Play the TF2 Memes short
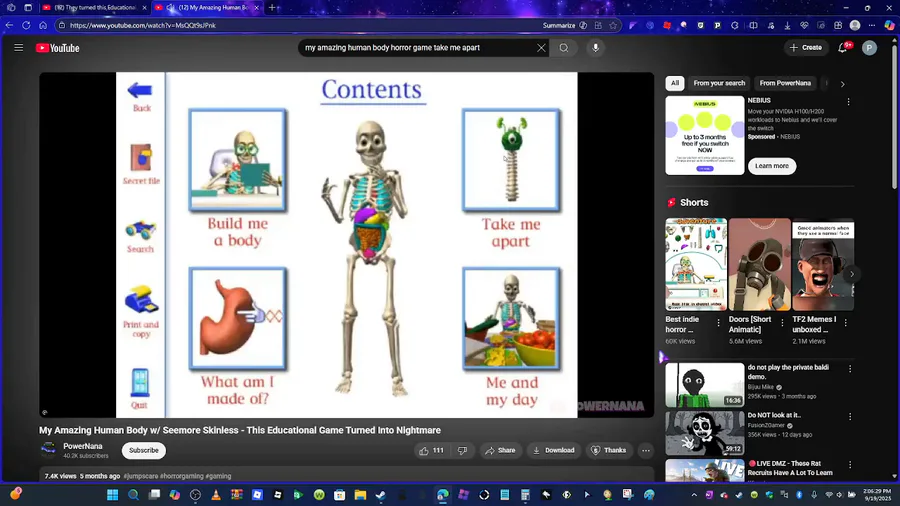900x506 pixels. (x=823, y=264)
